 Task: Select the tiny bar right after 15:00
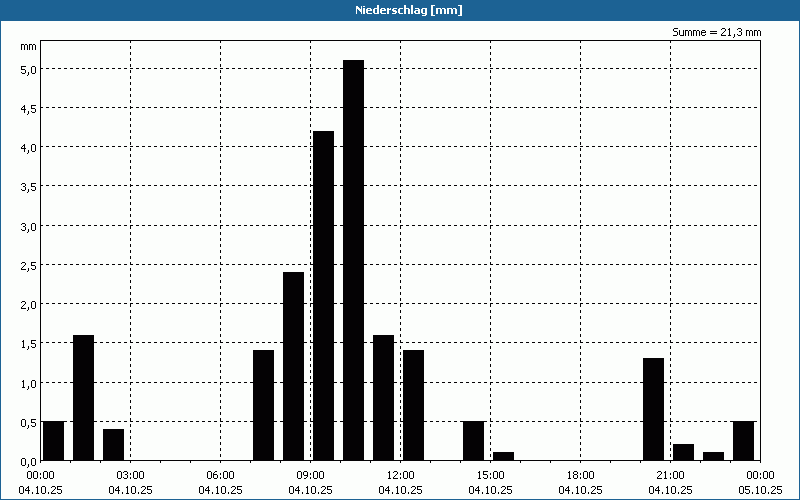pyautogui.click(x=503, y=456)
